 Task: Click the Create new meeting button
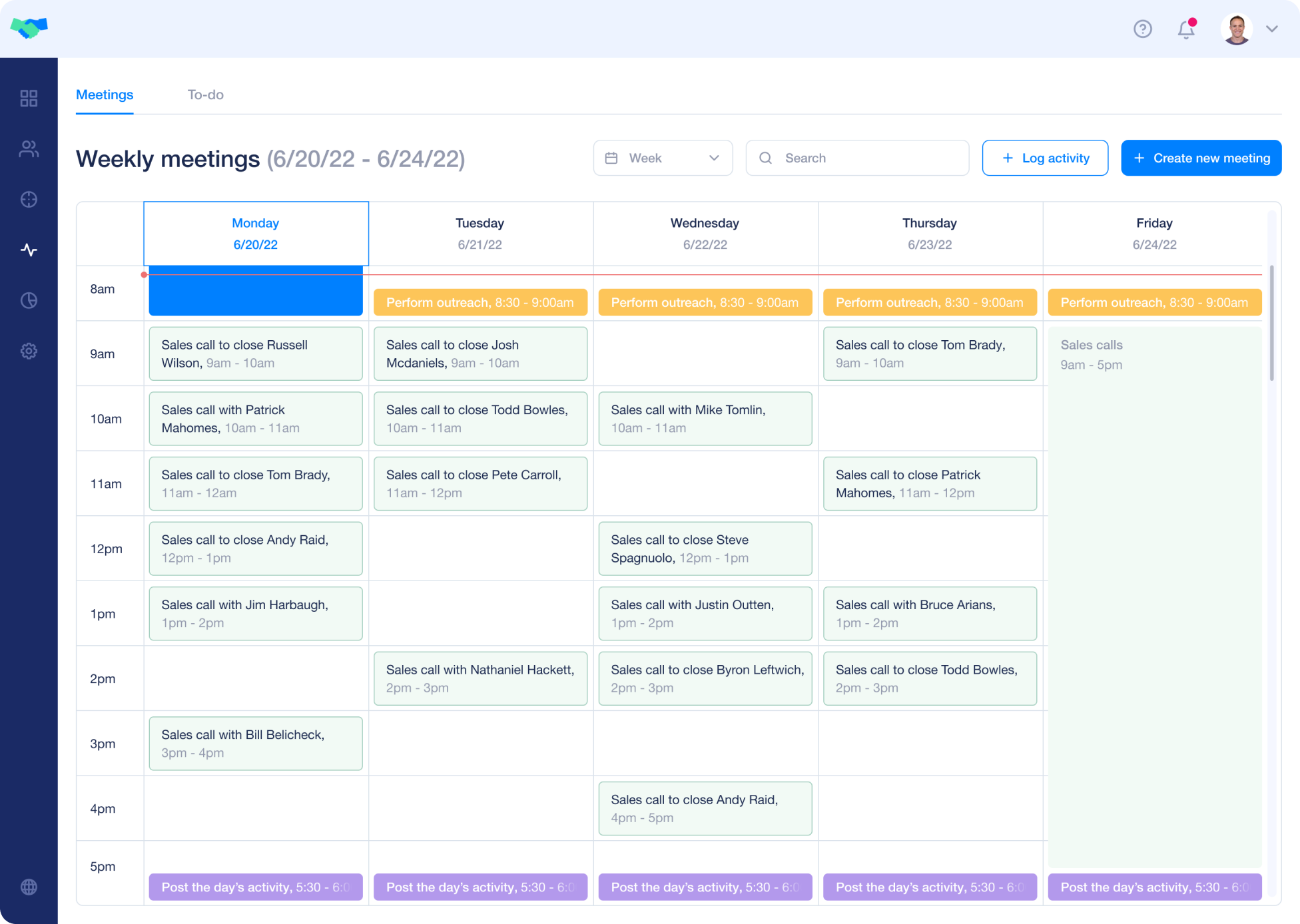click(x=1201, y=158)
